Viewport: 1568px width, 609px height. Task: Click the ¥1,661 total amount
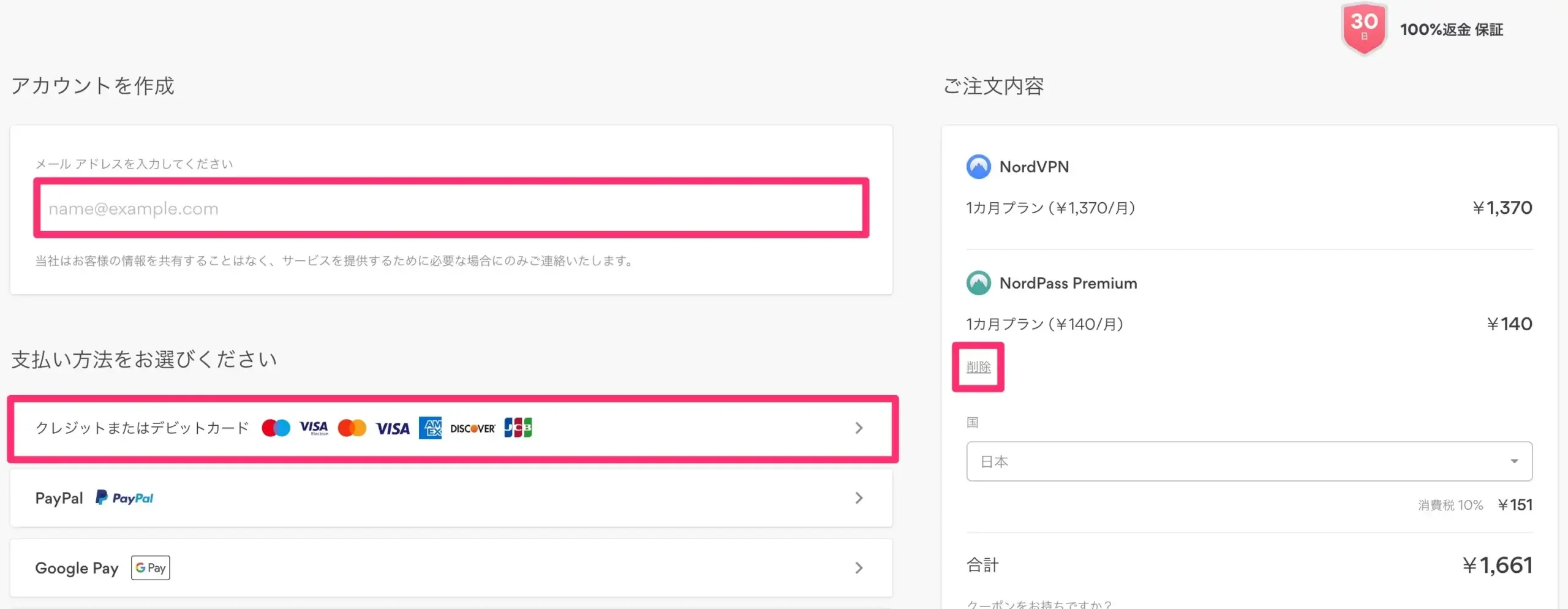pos(1498,565)
